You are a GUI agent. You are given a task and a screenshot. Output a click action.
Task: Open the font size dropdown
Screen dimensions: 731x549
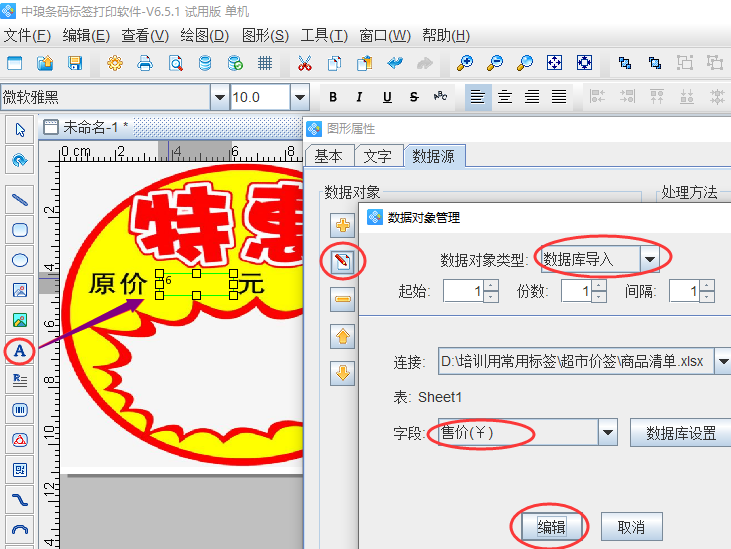pyautogui.click(x=299, y=98)
